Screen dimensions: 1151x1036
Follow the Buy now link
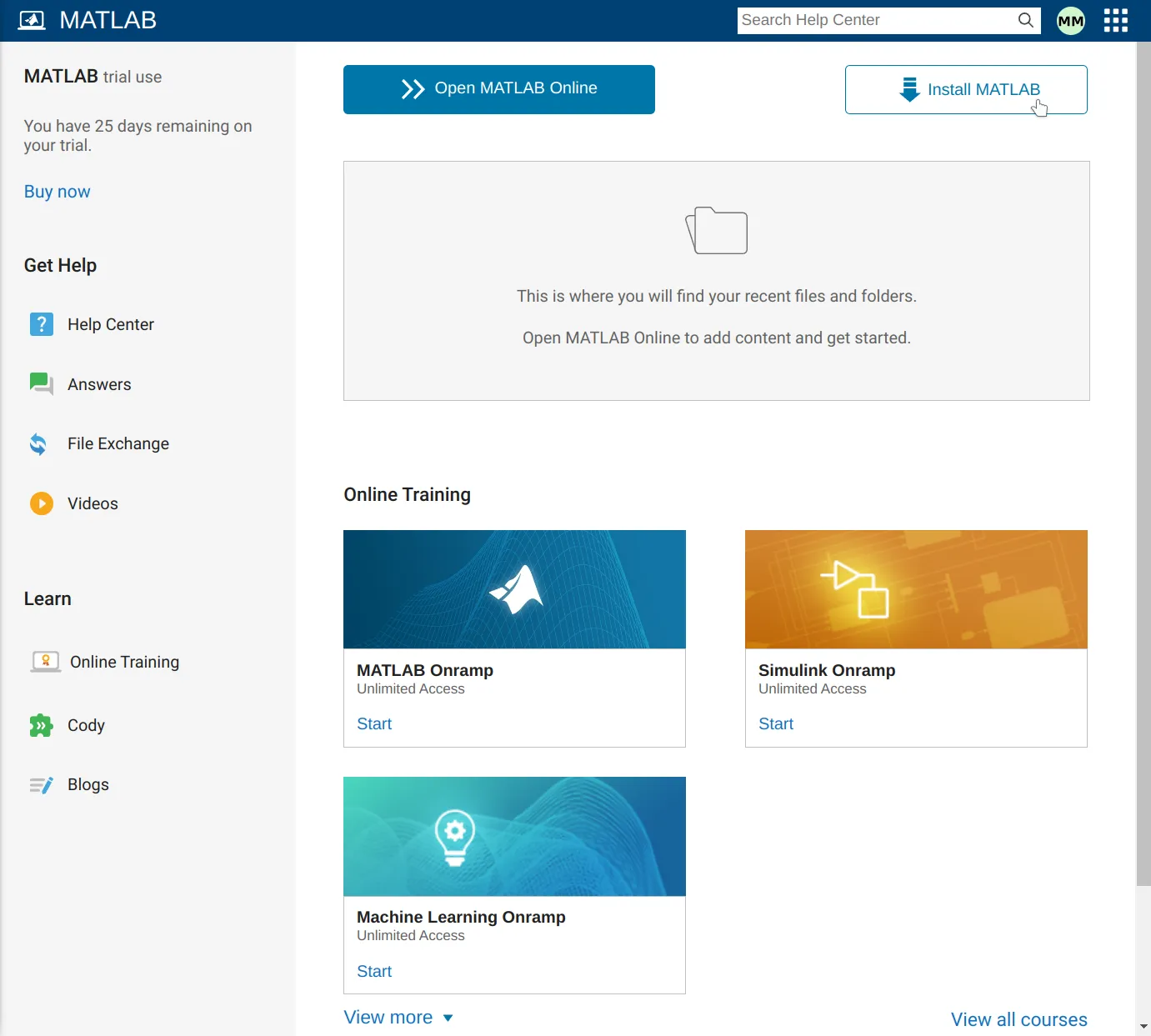[57, 192]
